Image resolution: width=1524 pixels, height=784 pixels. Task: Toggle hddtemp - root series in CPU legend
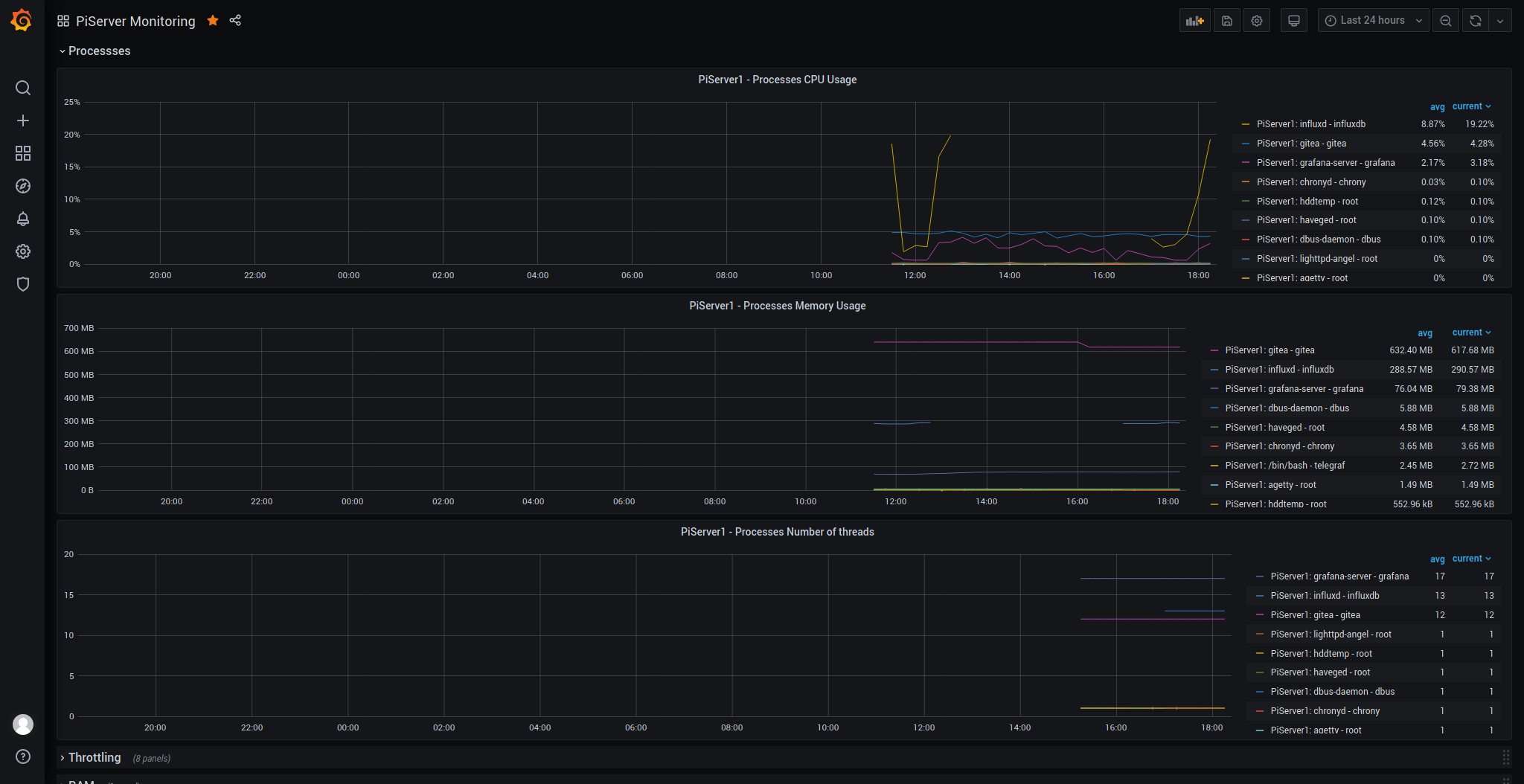point(1307,202)
